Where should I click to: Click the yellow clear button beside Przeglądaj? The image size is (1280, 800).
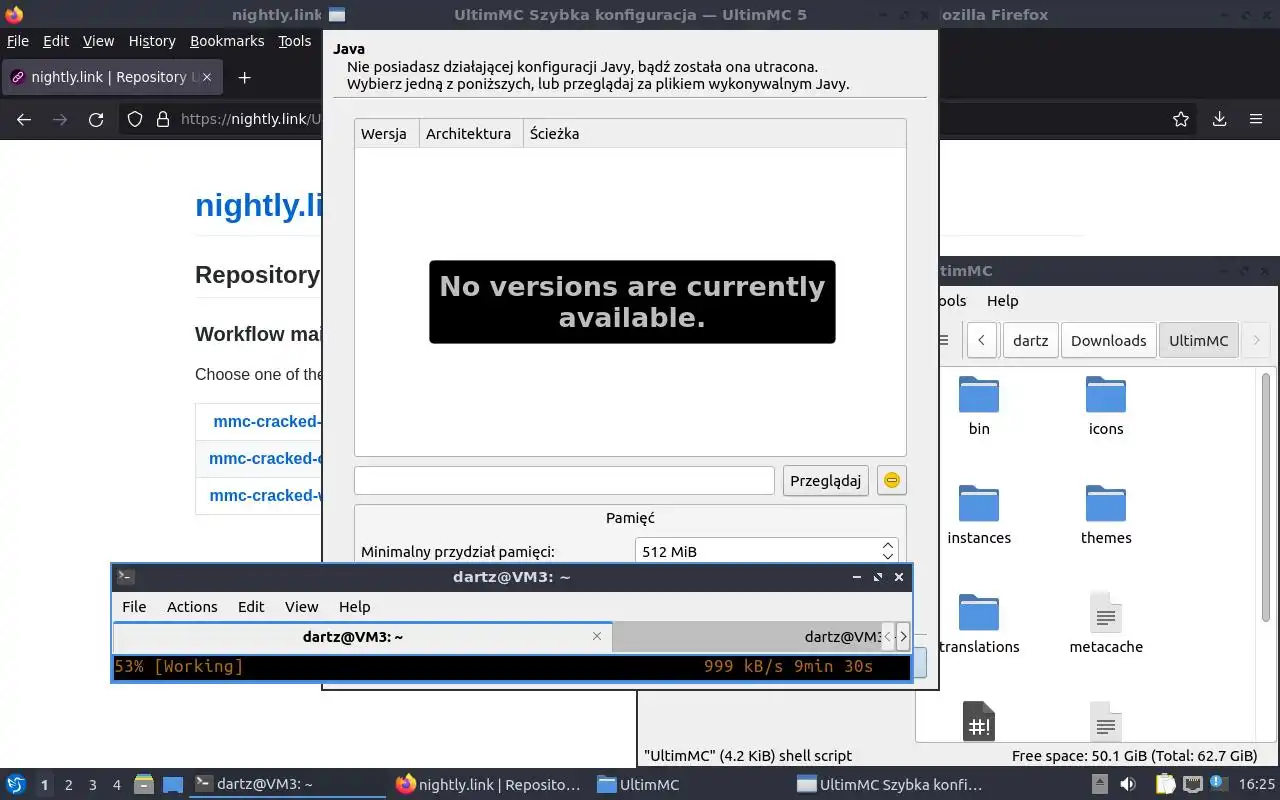[x=891, y=480]
